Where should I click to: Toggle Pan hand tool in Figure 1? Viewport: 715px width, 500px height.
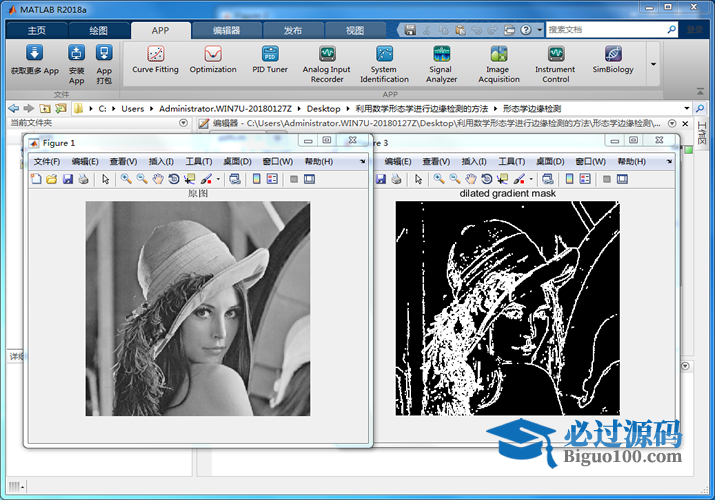click(x=158, y=179)
